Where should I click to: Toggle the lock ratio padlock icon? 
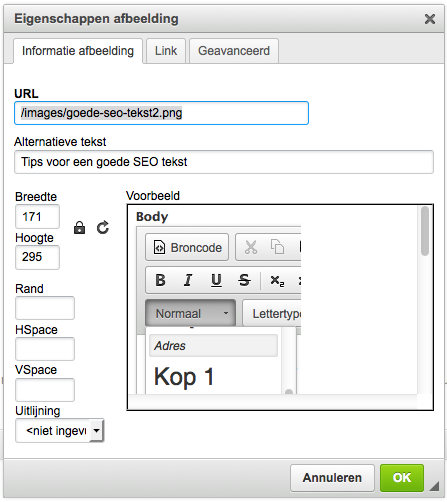coord(79,228)
